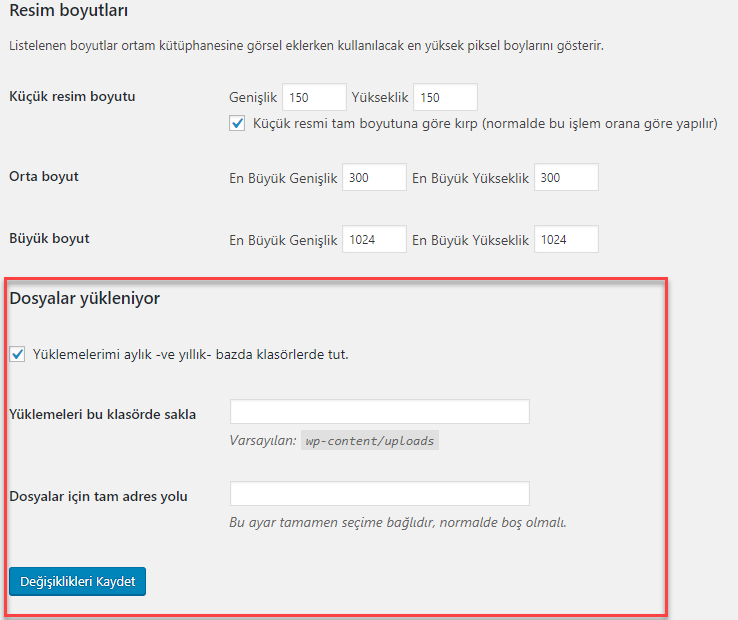Click the 'Orta boyut' label
The width and height of the screenshot is (738, 620).
[44, 177]
